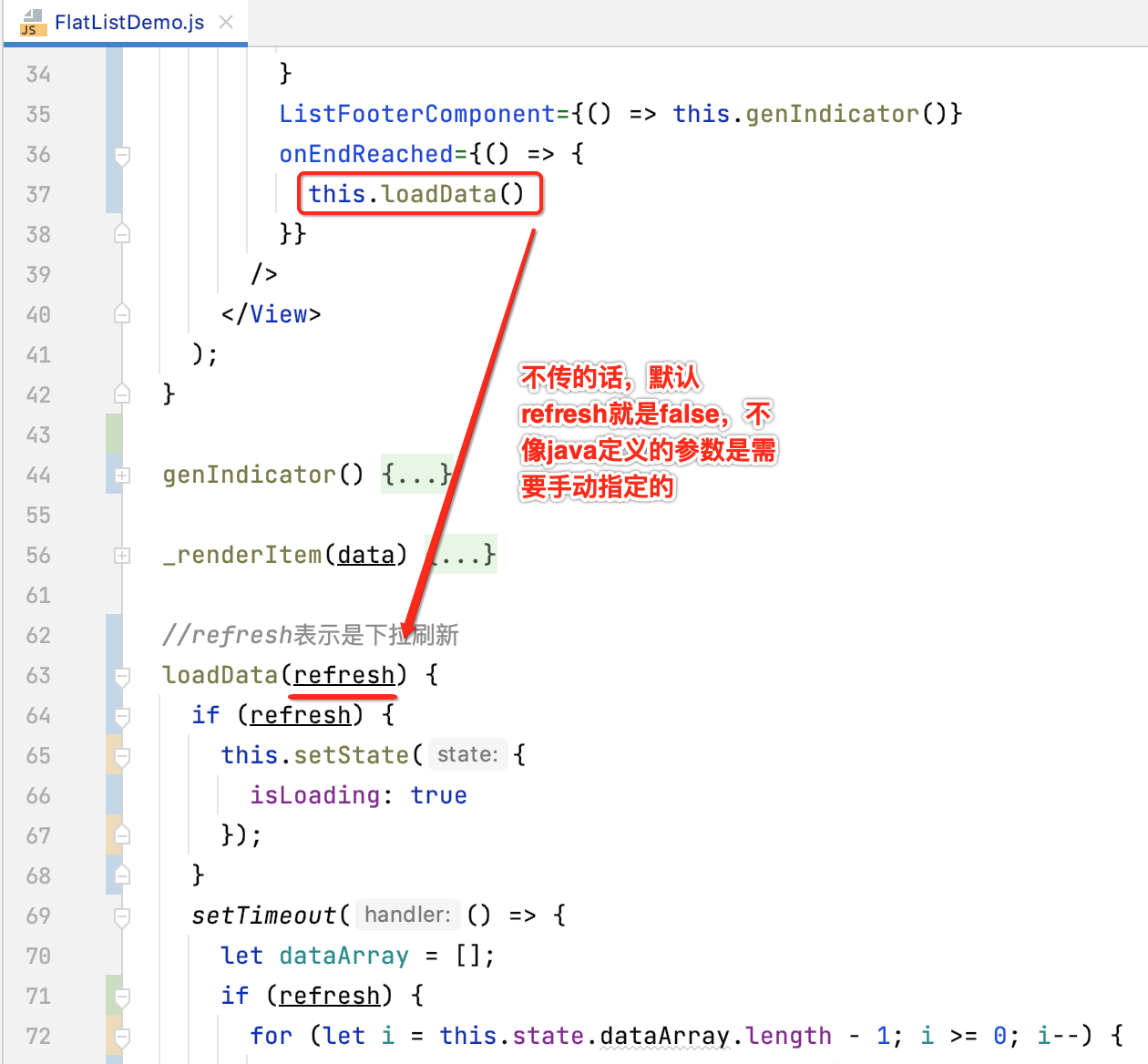Open the folded {...} placeholder after genIndicator()

point(415,475)
